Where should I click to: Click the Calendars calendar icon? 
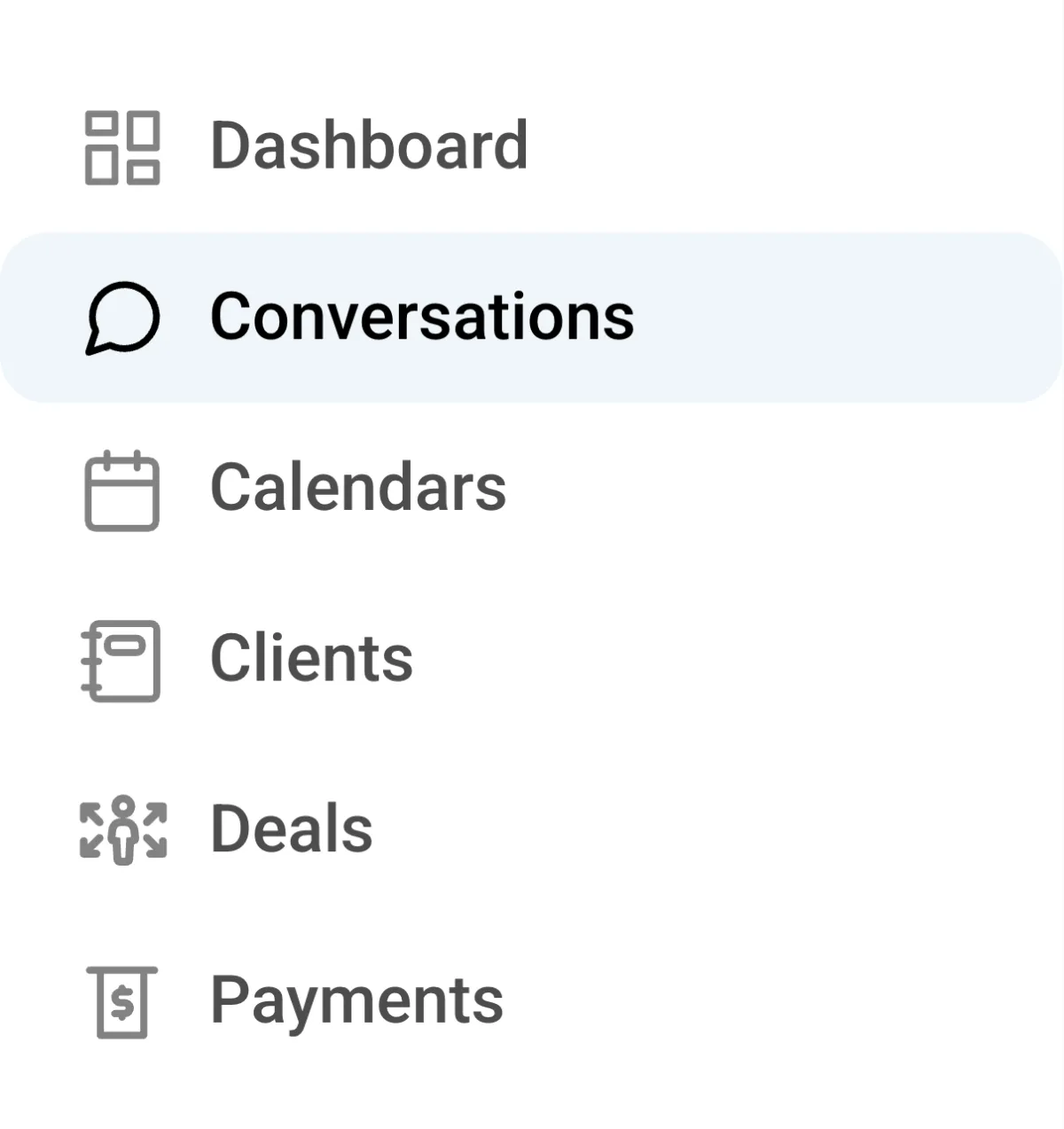tap(122, 490)
